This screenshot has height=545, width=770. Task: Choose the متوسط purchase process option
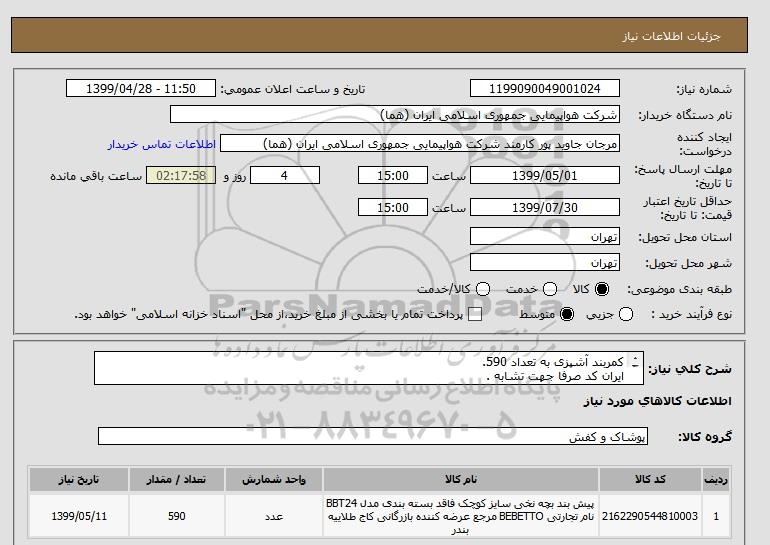567,314
